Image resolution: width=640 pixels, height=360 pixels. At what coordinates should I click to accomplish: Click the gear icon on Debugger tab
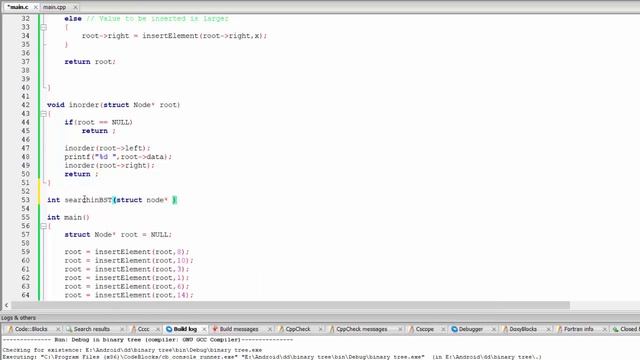tap(454, 329)
